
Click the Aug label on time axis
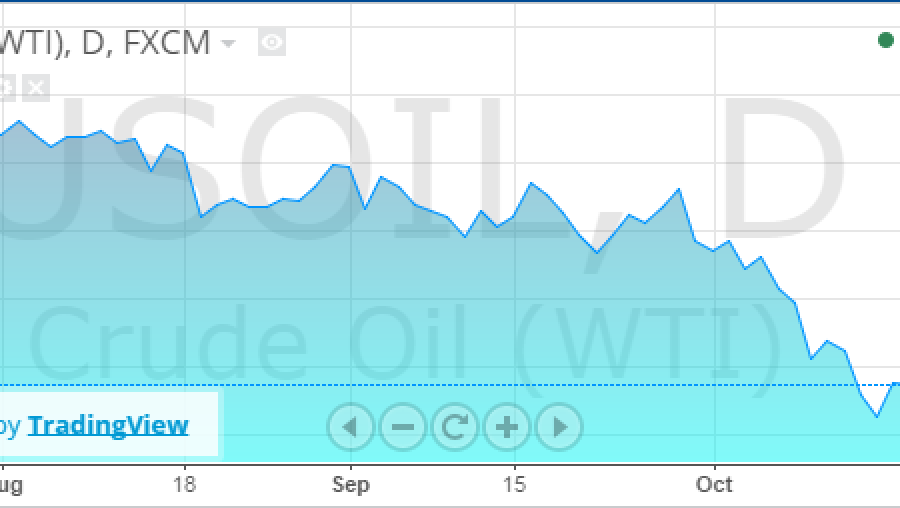(11, 486)
